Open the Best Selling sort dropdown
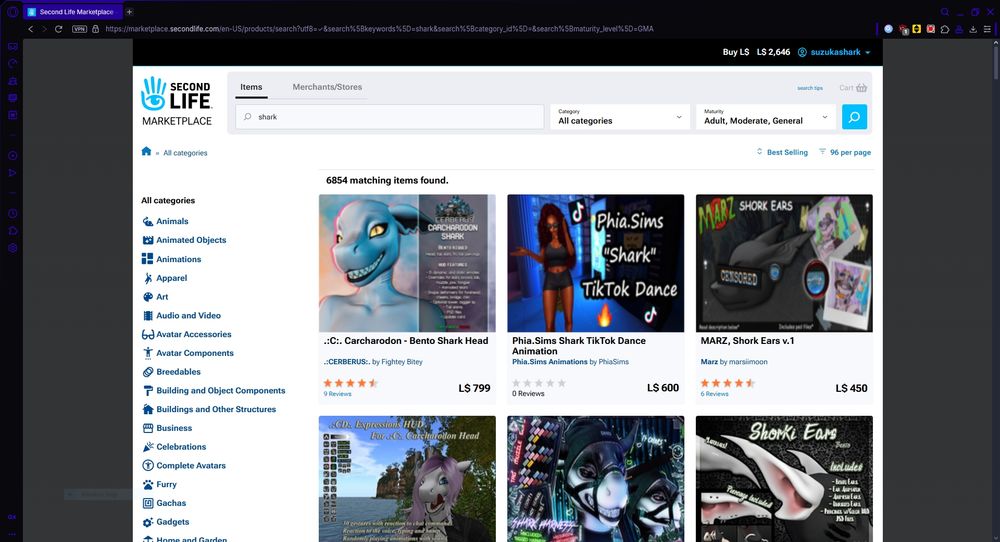The image size is (1000, 542). 782,152
